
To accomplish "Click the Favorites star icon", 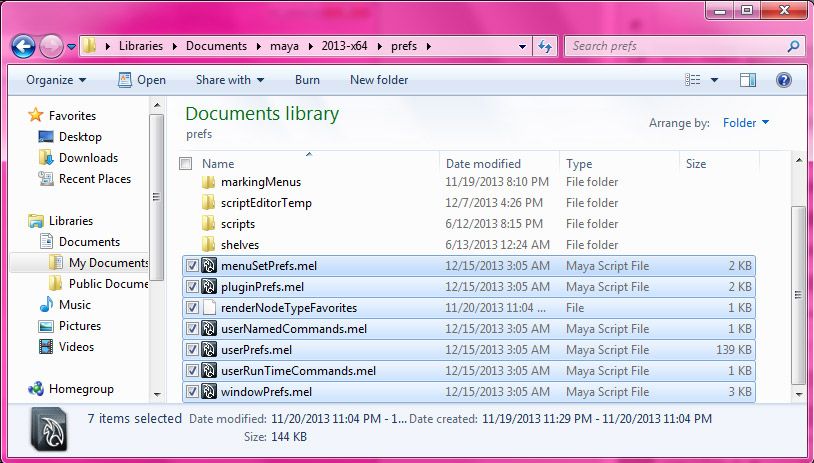I will coord(35,115).
